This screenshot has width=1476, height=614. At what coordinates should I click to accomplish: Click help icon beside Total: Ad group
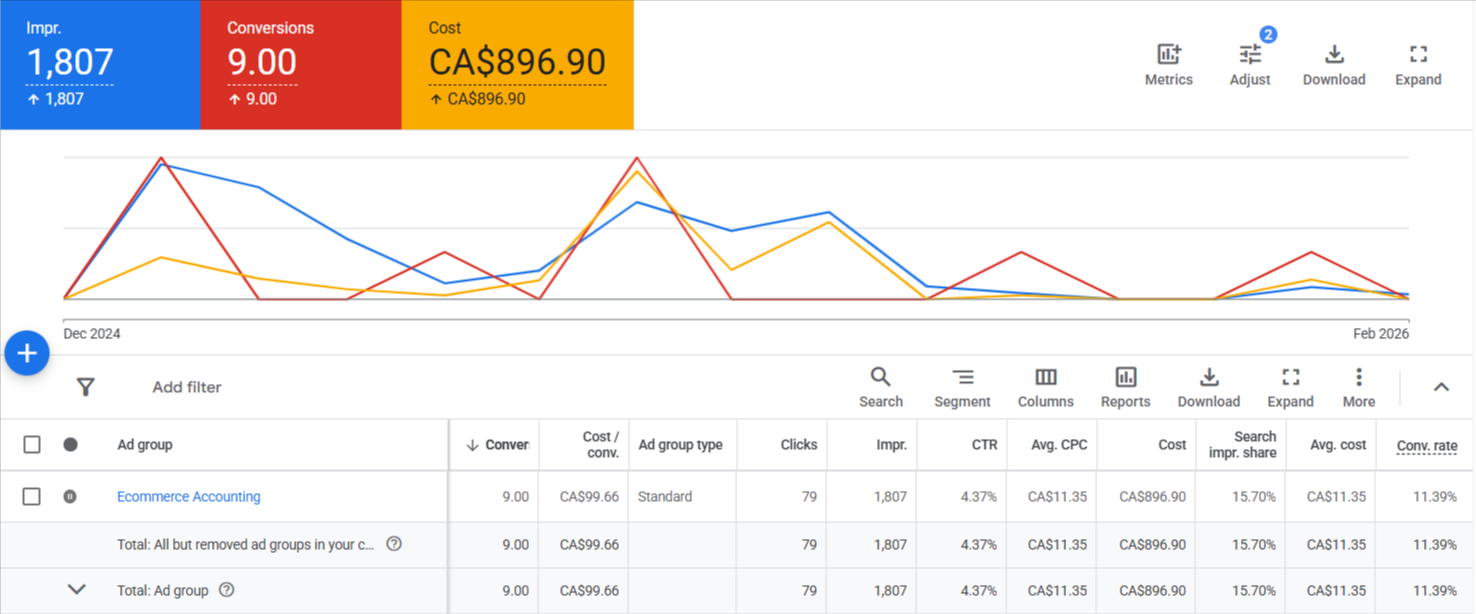click(x=227, y=590)
